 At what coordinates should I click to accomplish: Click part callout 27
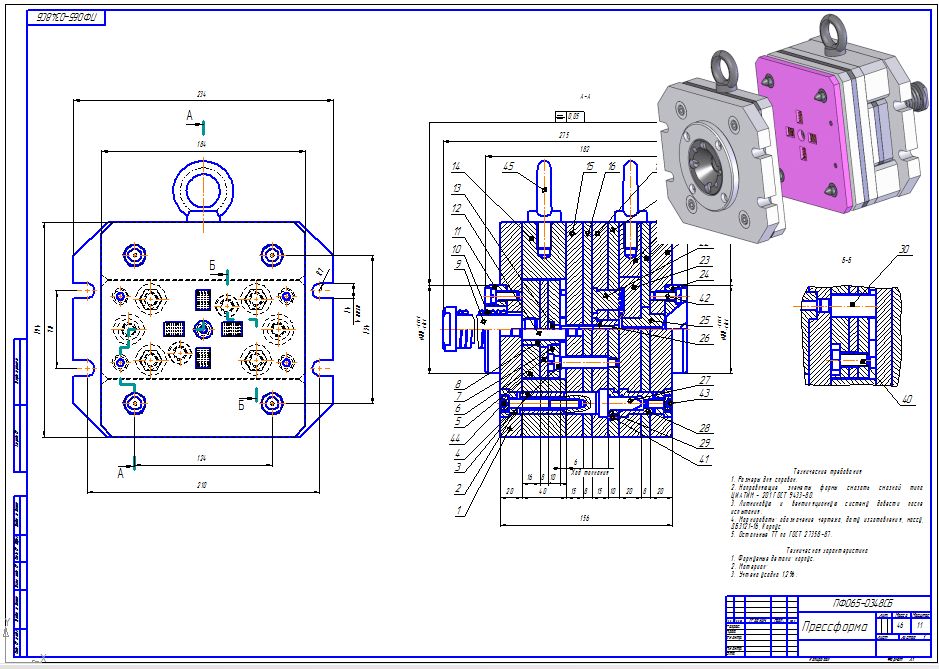[705, 380]
